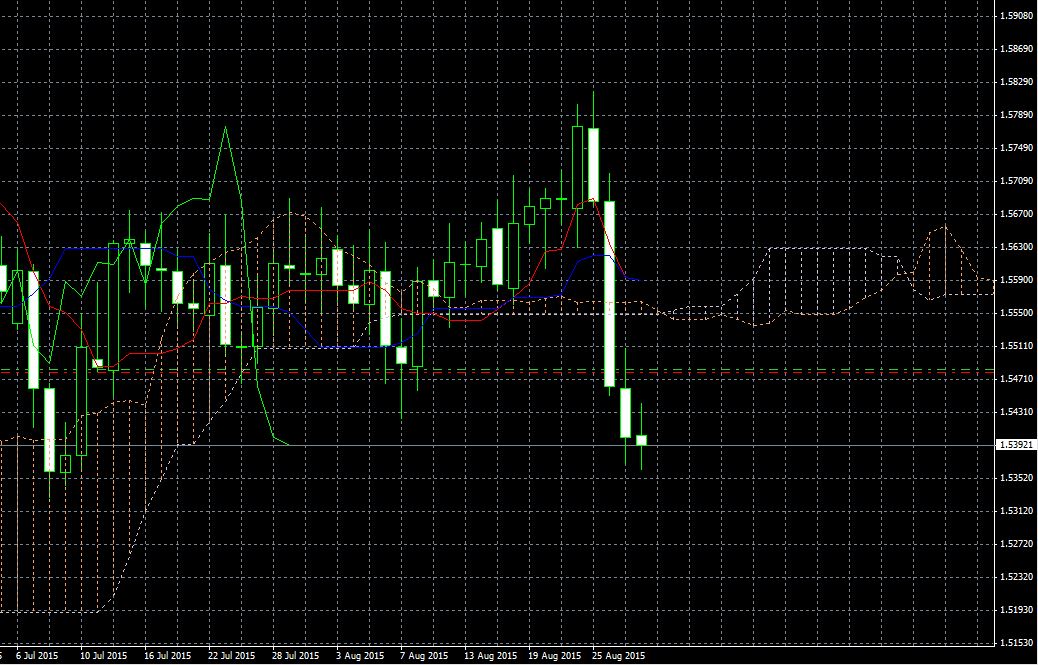1038x665 pixels.
Task: Select the 10 Jul 2015 date label
Action: coord(104,656)
